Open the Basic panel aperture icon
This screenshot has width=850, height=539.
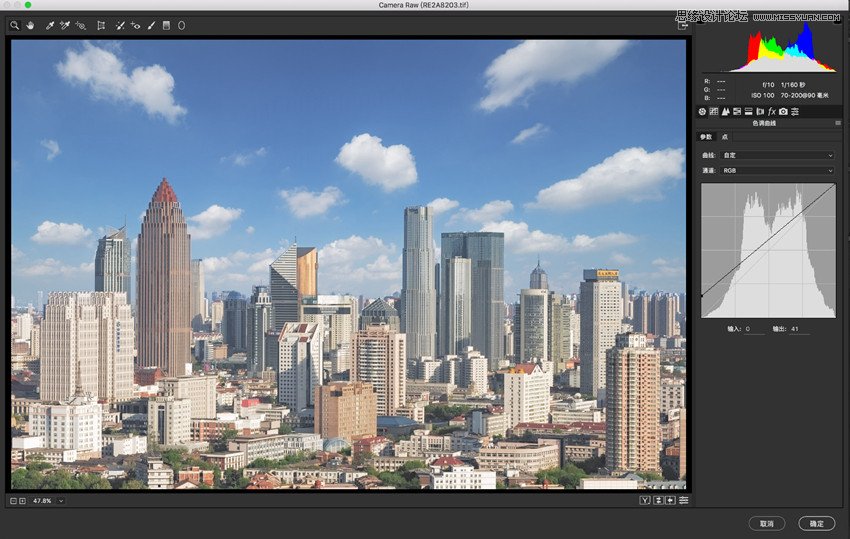(x=702, y=112)
